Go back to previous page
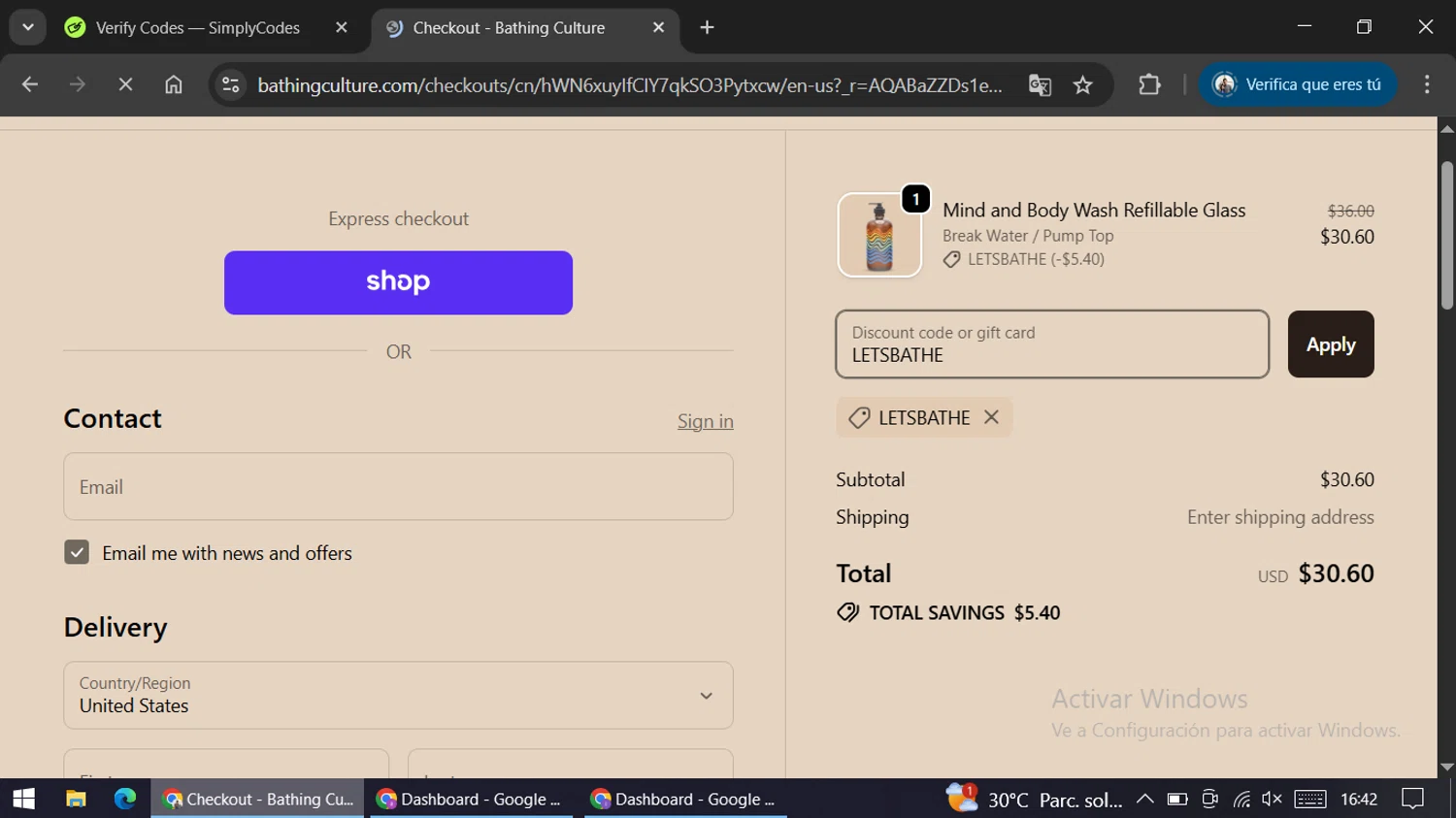This screenshot has height=818, width=1456. [x=30, y=85]
